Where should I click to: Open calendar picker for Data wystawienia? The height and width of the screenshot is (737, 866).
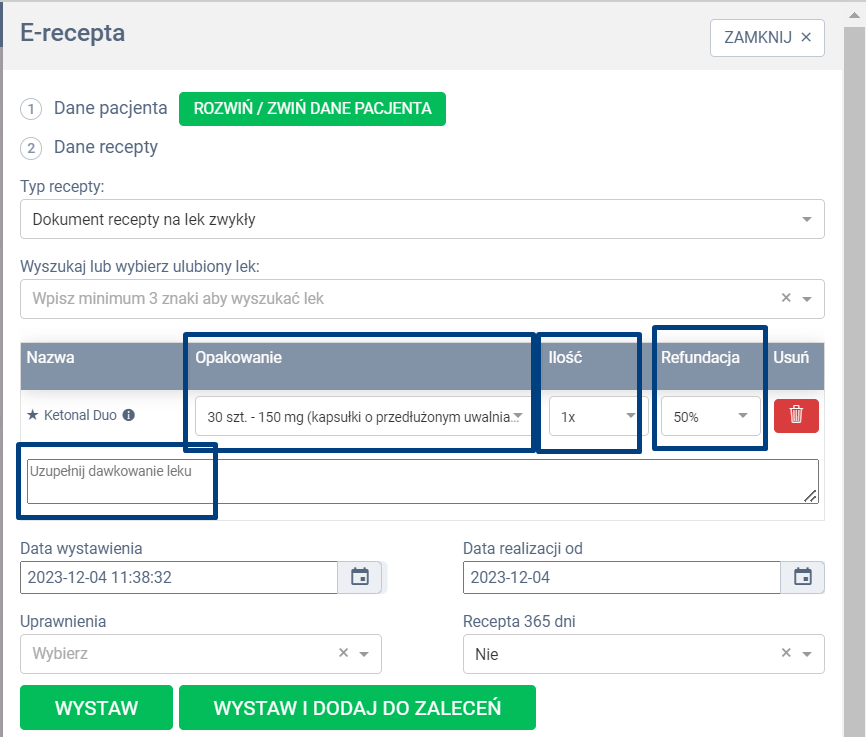[360, 577]
